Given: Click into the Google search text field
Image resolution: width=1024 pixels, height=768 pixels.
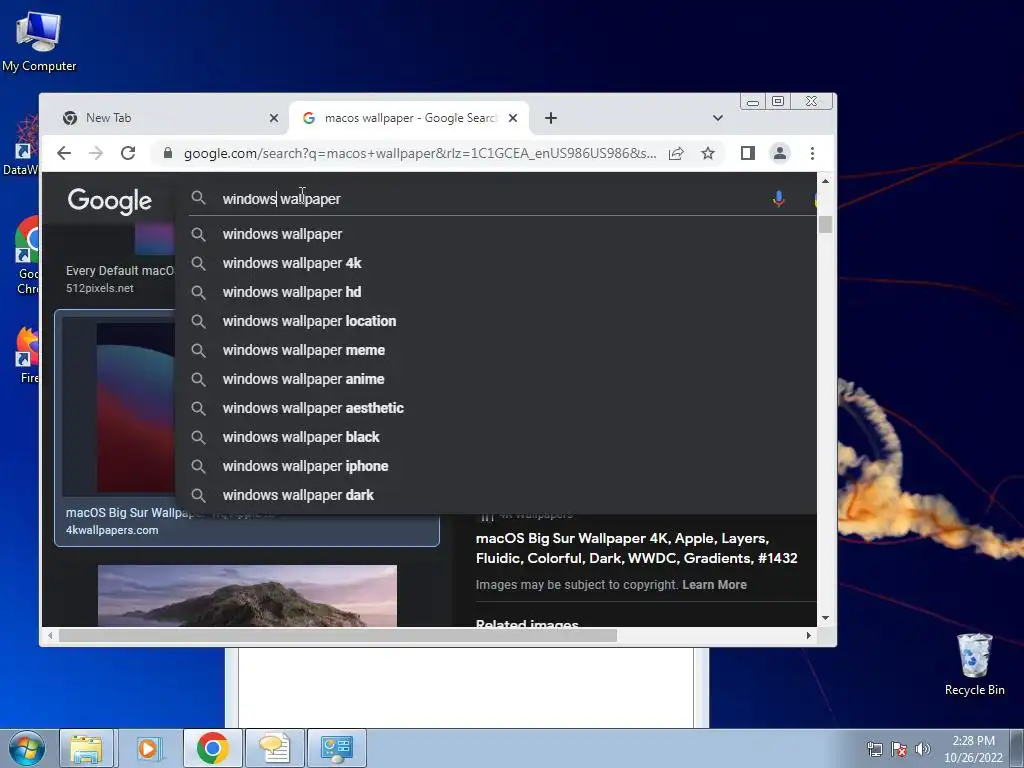Looking at the screenshot, I should (x=490, y=199).
